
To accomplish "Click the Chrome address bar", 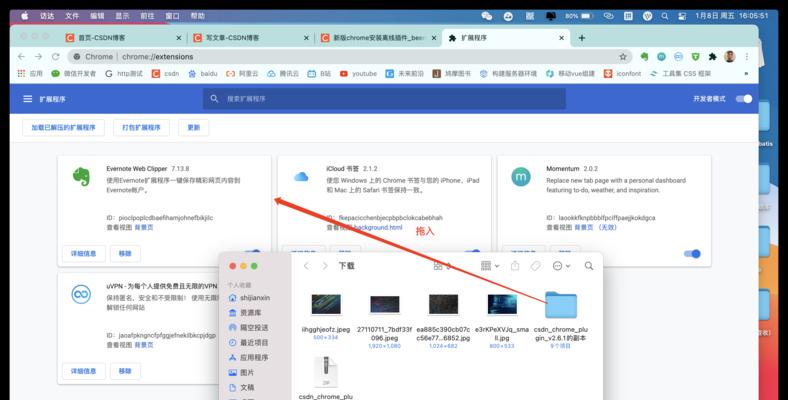I will point(347,57).
